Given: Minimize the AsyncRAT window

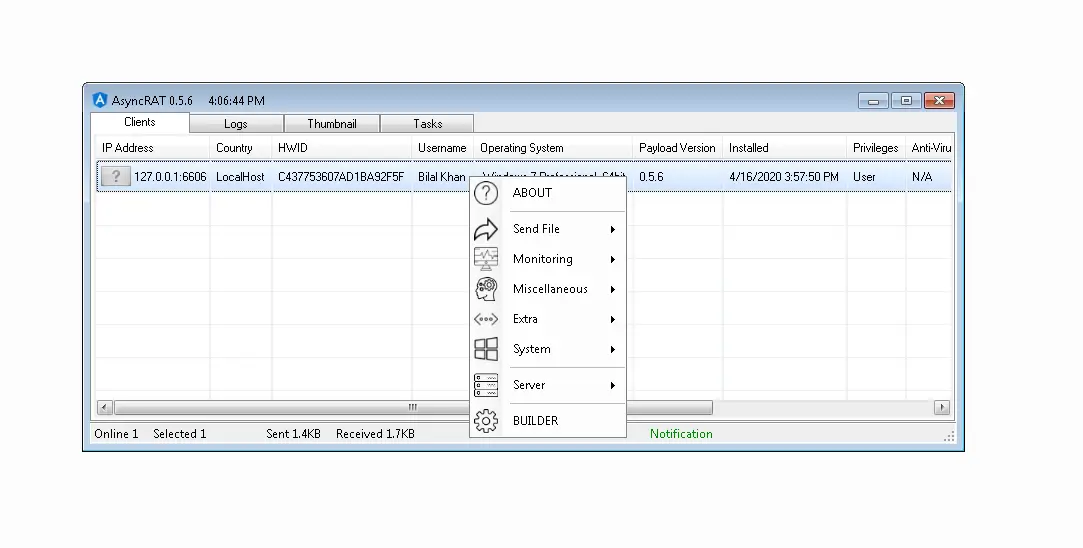Looking at the screenshot, I should pos(873,101).
